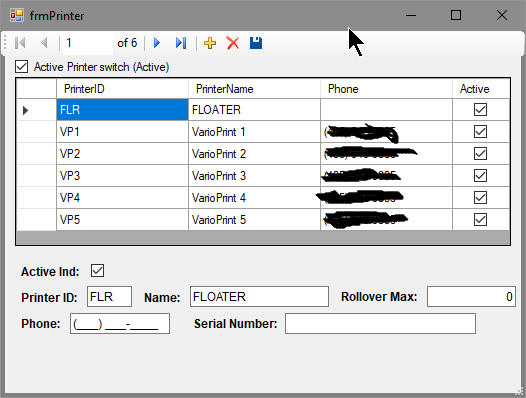Move to the next record

click(x=157, y=43)
